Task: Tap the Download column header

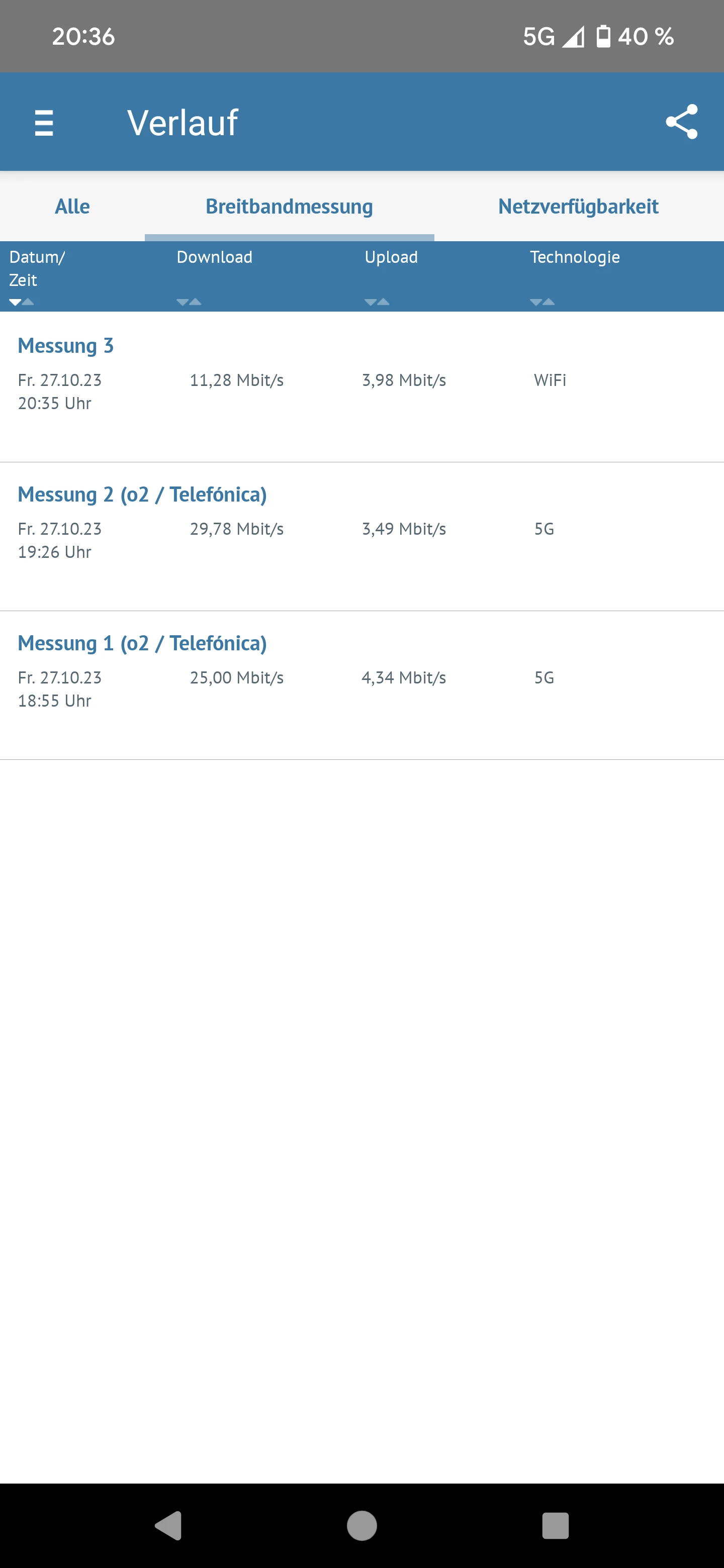Action: pyautogui.click(x=214, y=257)
